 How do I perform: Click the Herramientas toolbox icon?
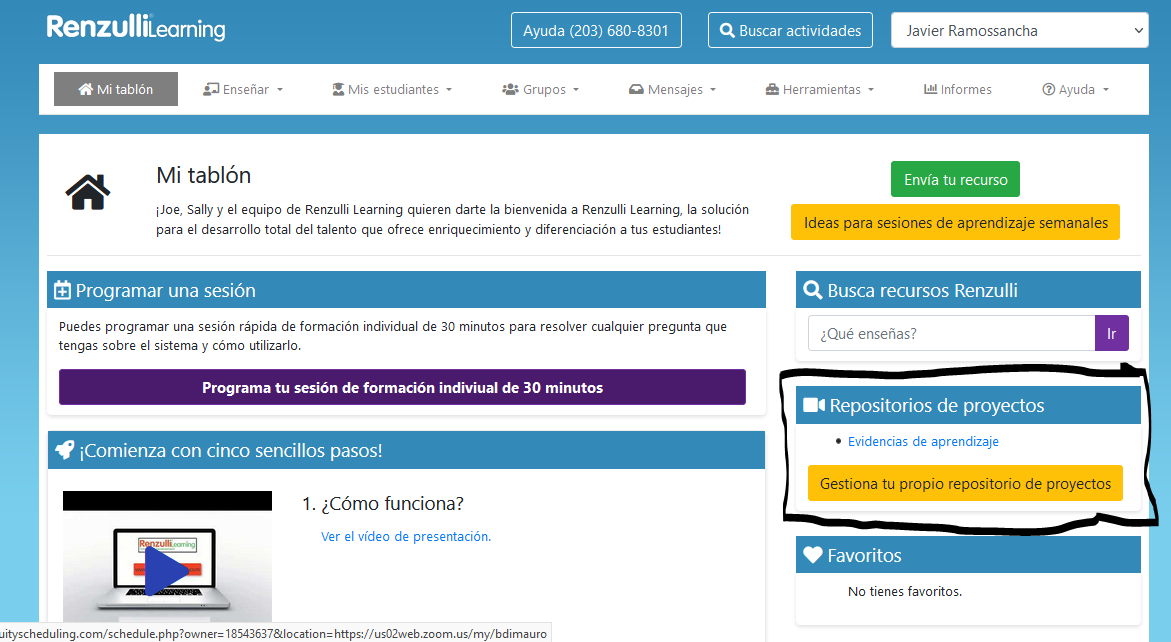pyautogui.click(x=772, y=90)
